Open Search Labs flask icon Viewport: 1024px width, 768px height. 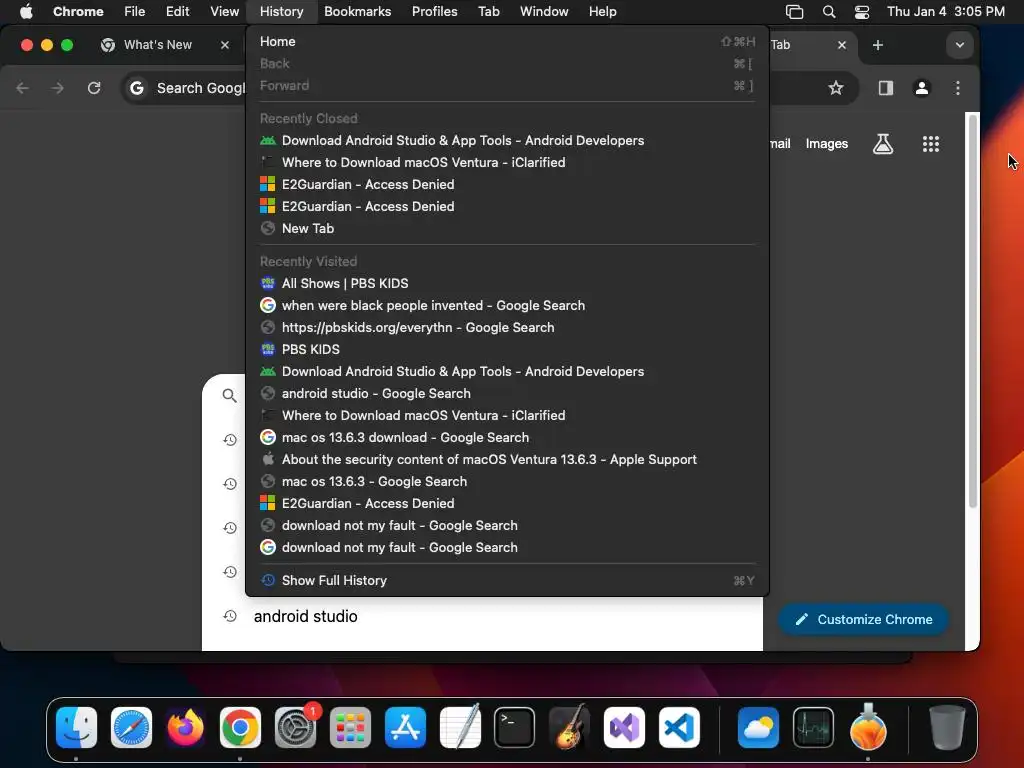pos(883,144)
